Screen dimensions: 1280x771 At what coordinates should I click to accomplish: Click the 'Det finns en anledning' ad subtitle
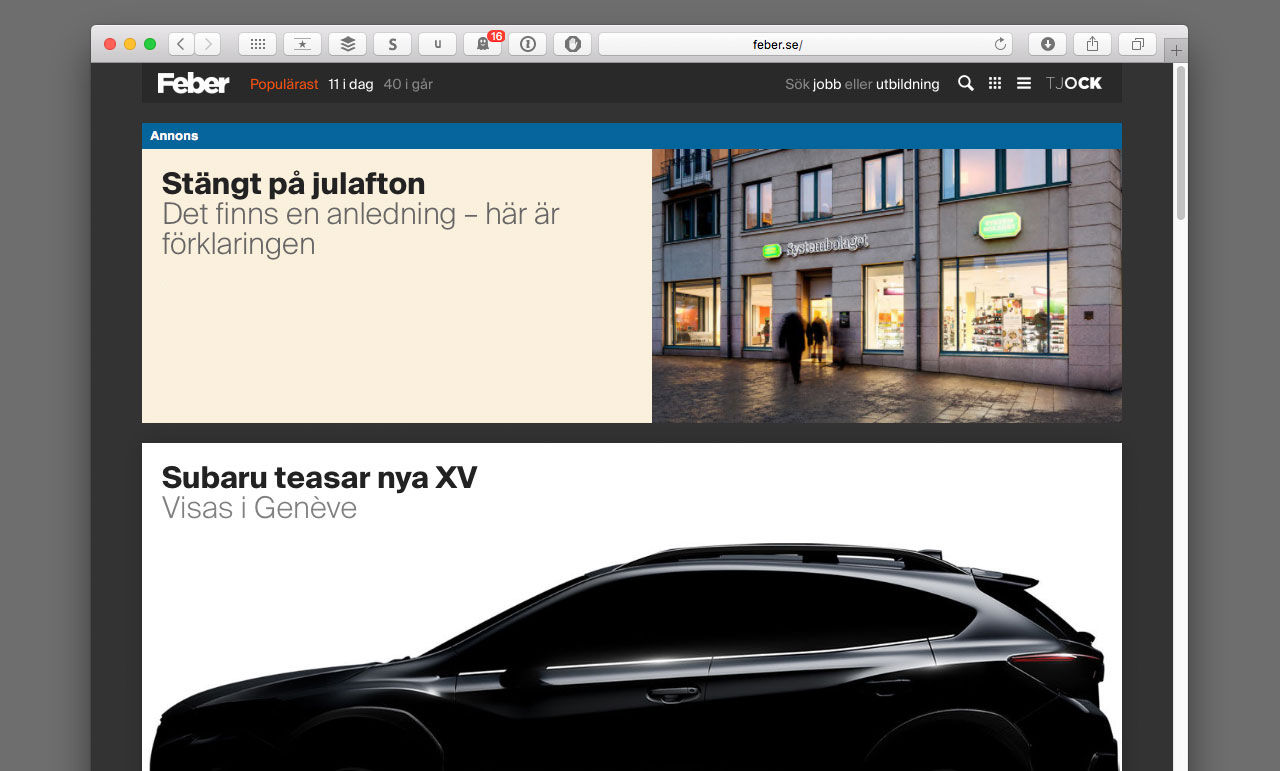click(361, 229)
